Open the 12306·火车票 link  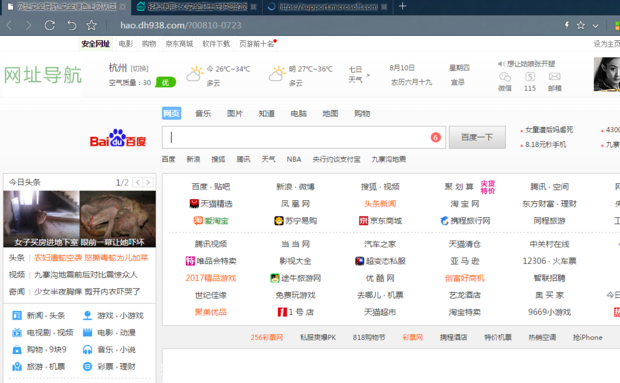[549, 261]
